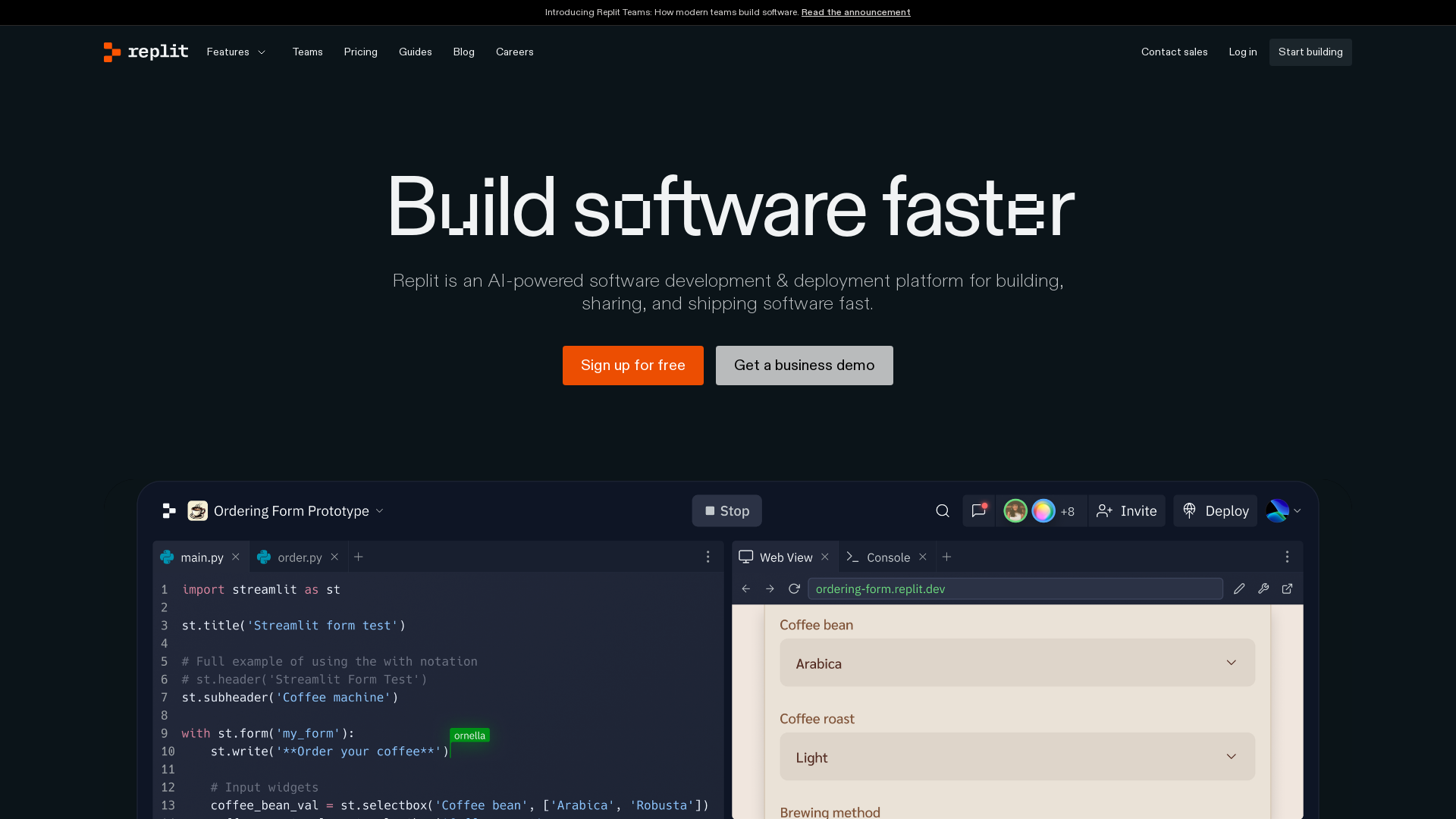Add a new editor tab with plus icon

[359, 557]
